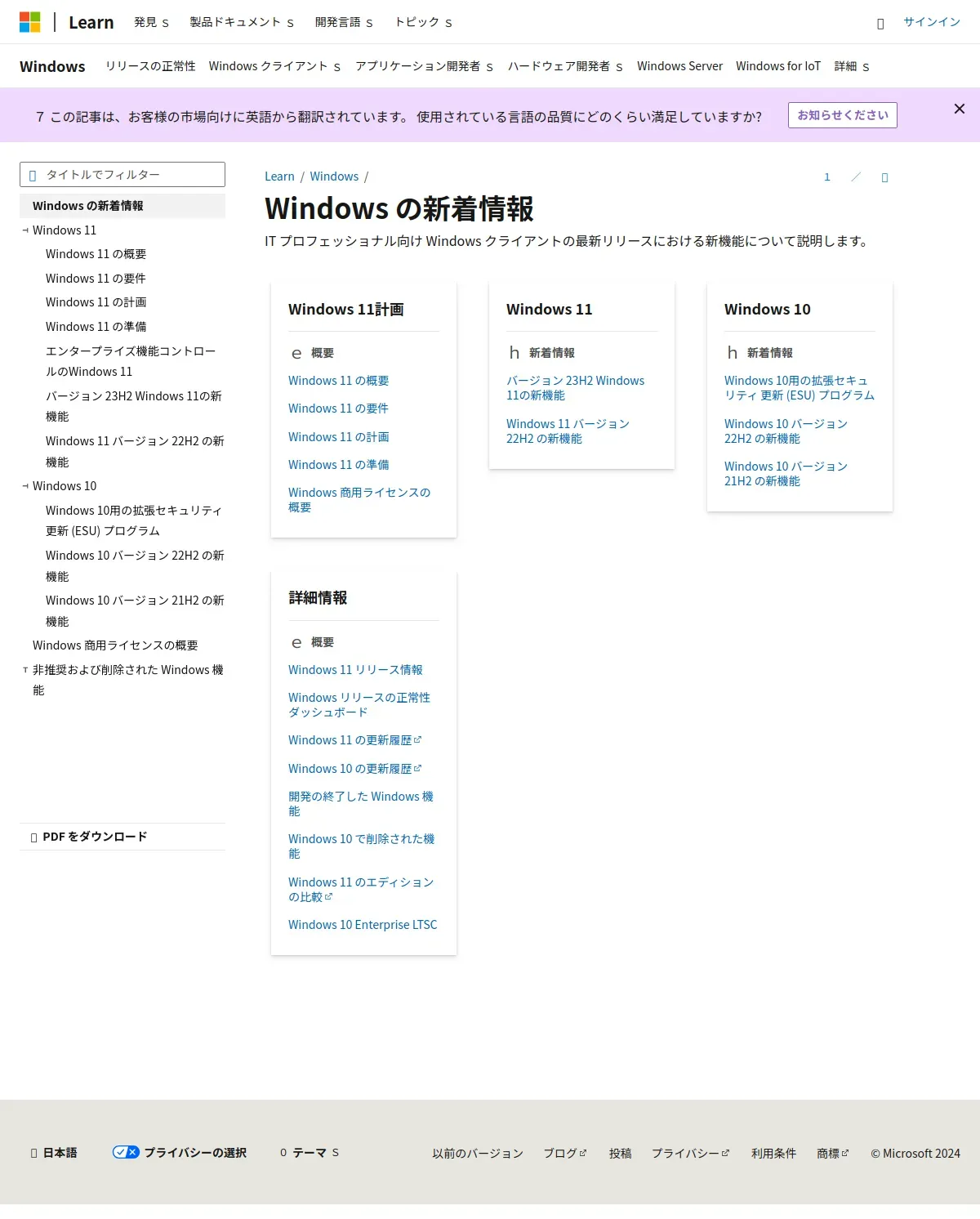Screen dimensions: 980x1219
Task: Open 投稿 footer link
Action: 620,1154
